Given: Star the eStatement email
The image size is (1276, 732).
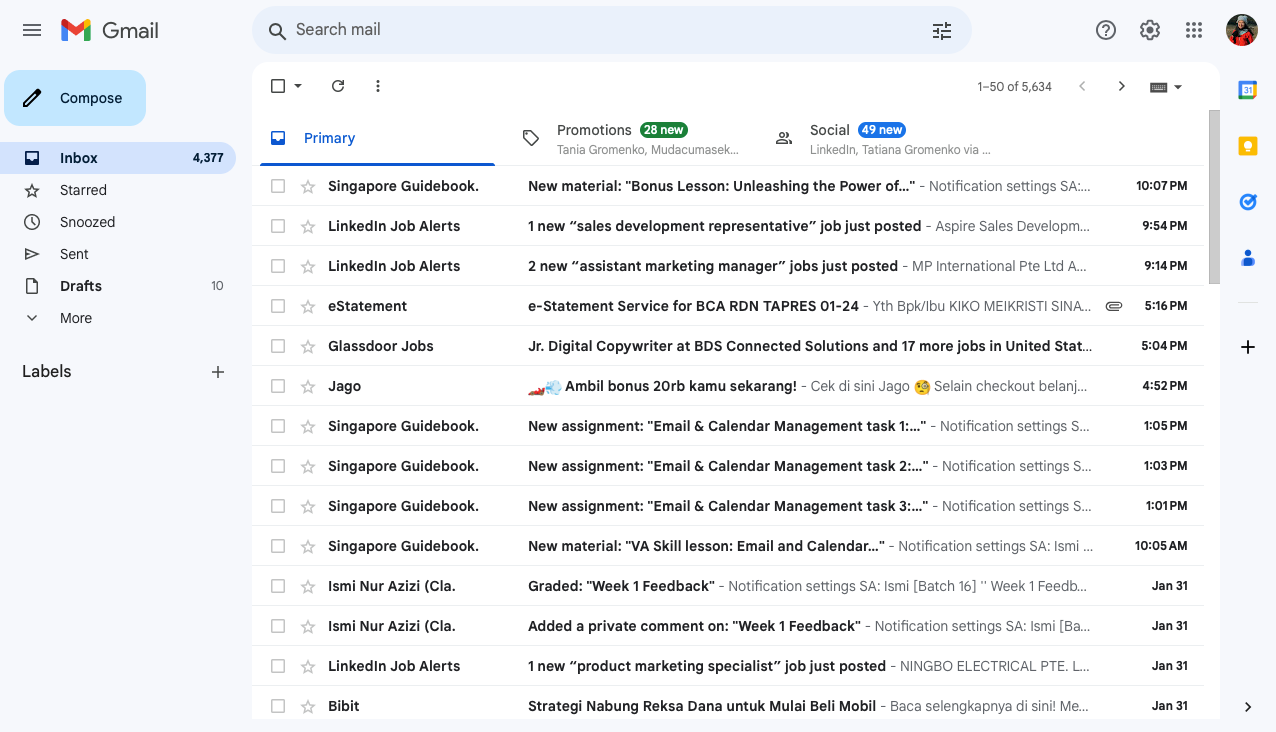Looking at the screenshot, I should point(308,306).
